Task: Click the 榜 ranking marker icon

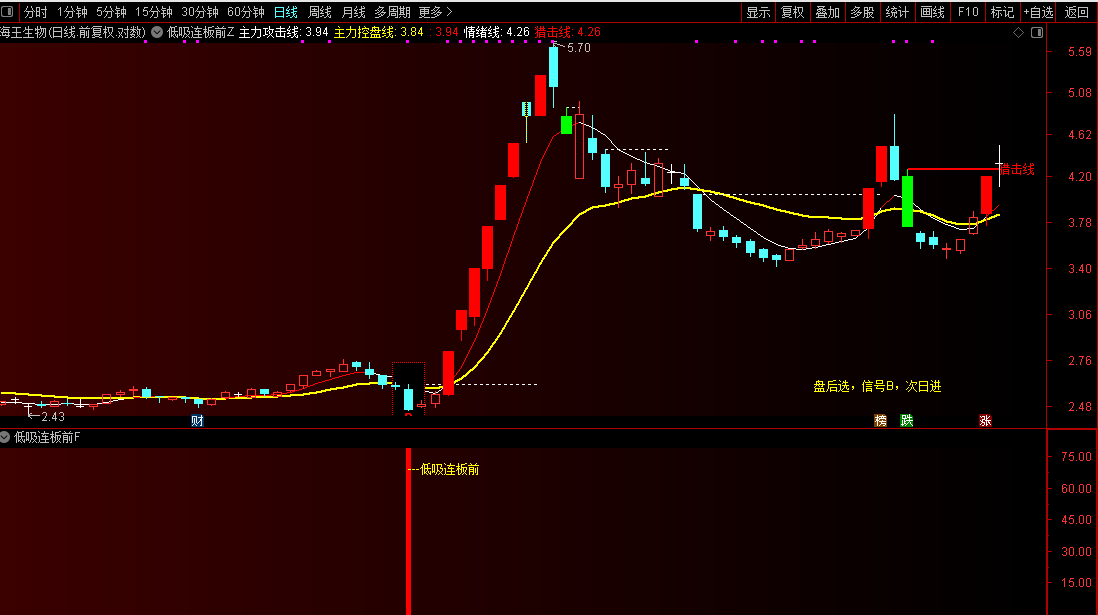Action: (x=880, y=420)
